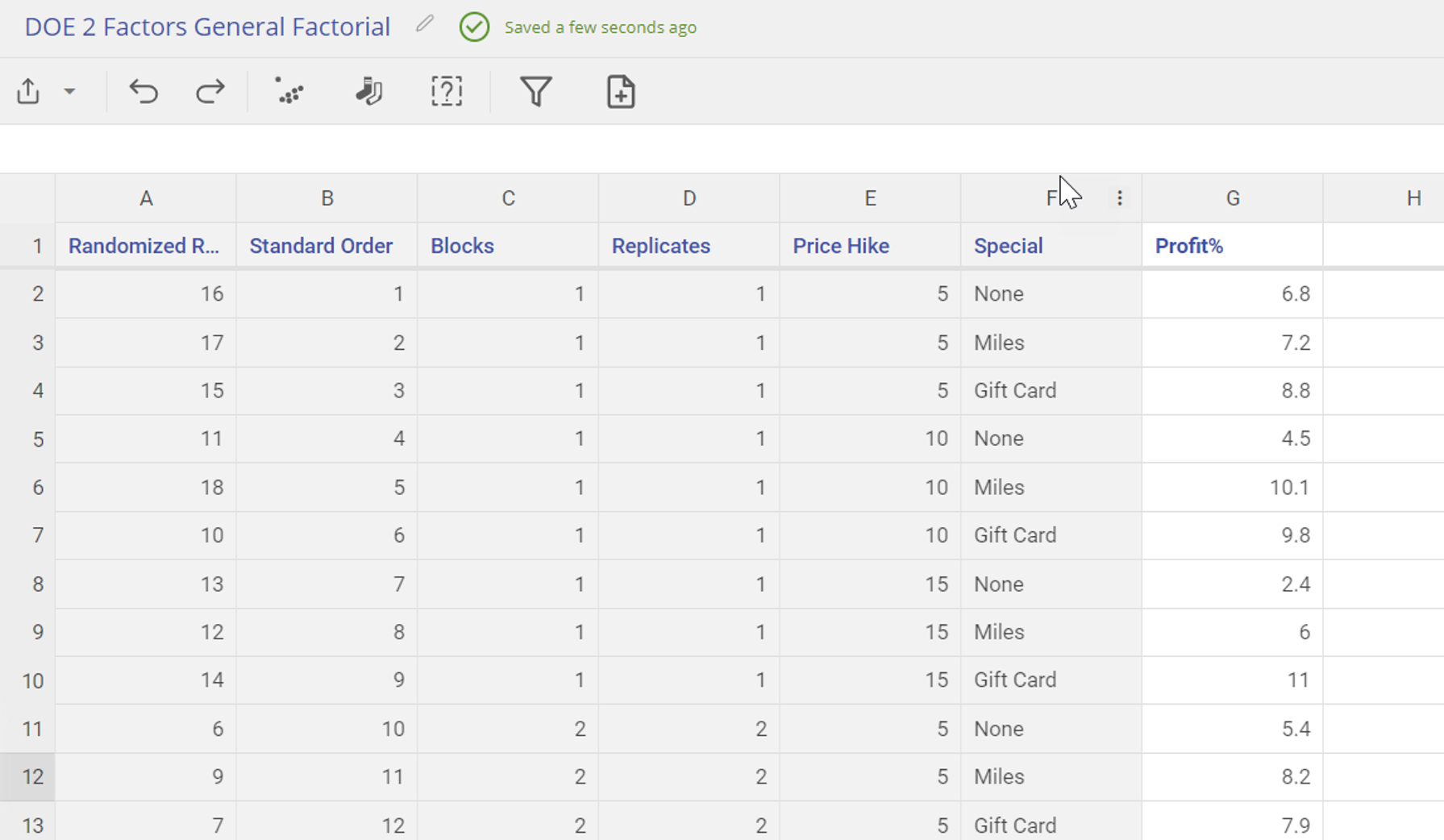Click the green saved status checkmark

[x=474, y=27]
